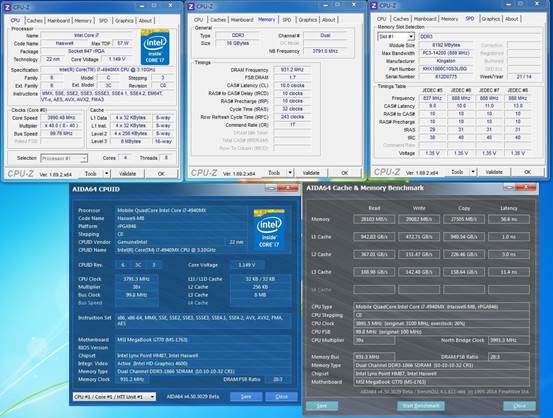The width and height of the screenshot is (553, 418).
Task: Expand the Tools arrow in the CPU-Z Memory window
Action: 290,173
